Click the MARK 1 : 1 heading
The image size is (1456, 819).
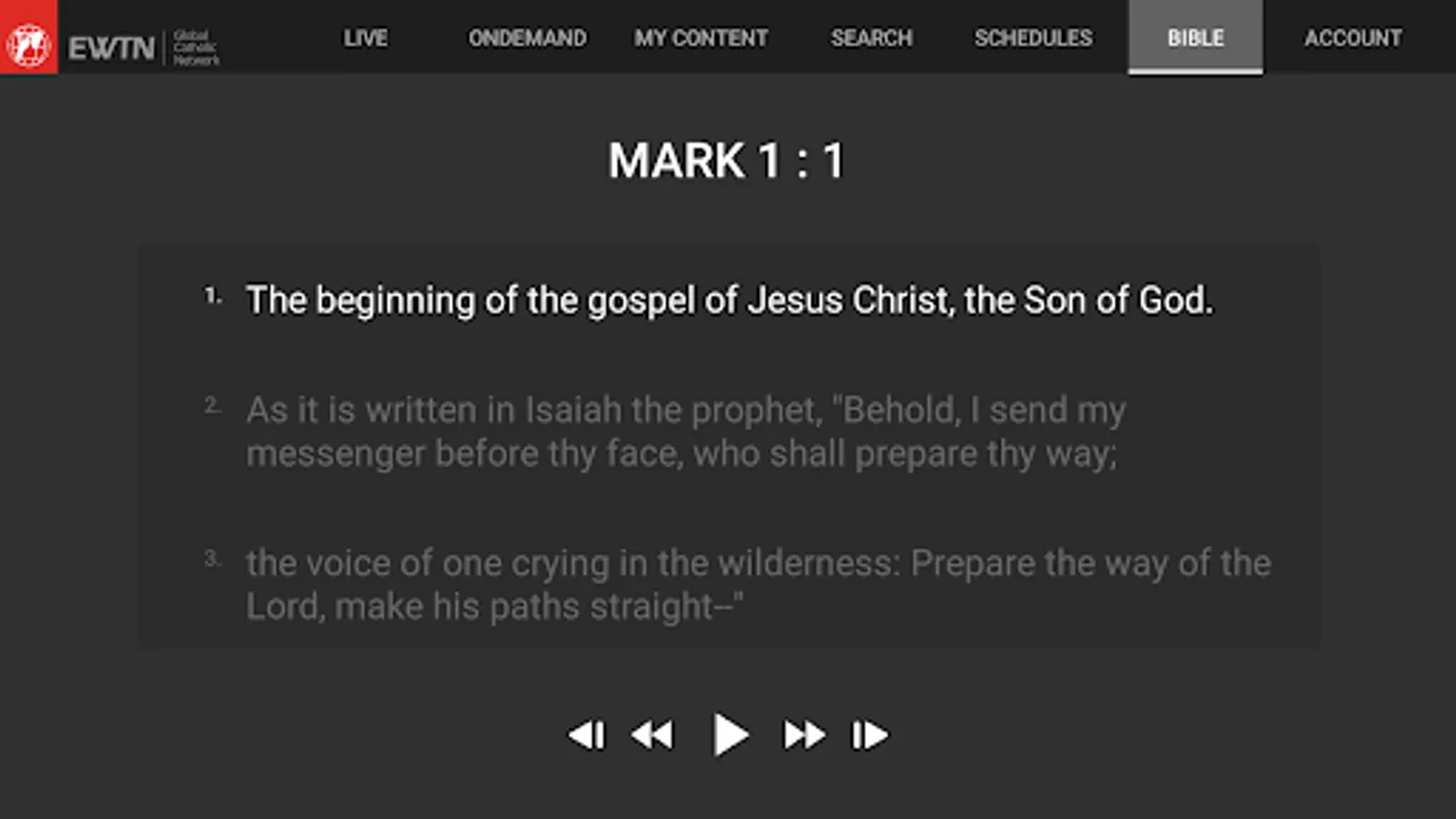click(727, 161)
